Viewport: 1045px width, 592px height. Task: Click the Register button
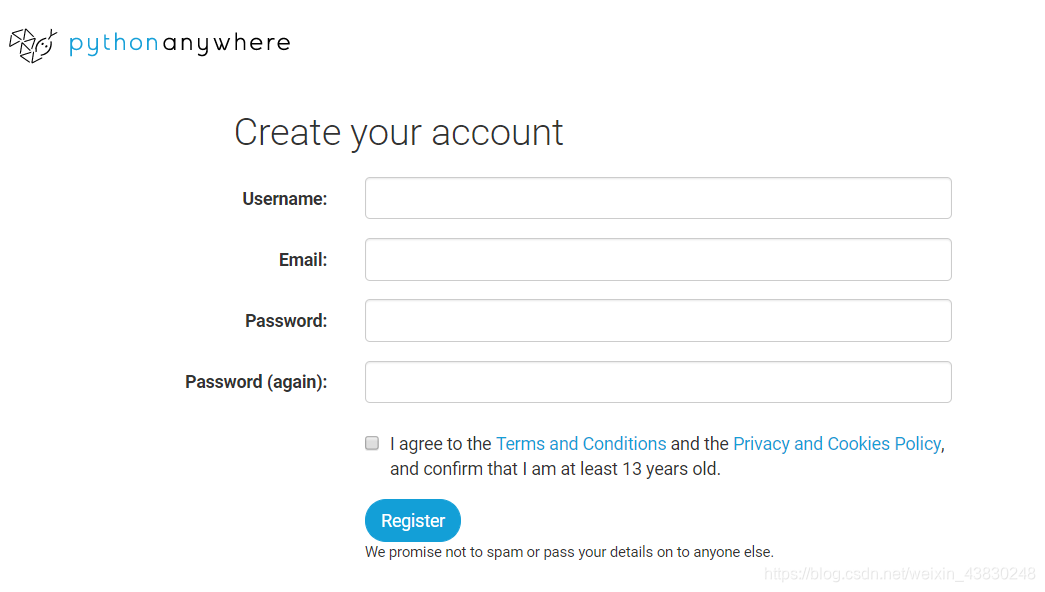[413, 521]
